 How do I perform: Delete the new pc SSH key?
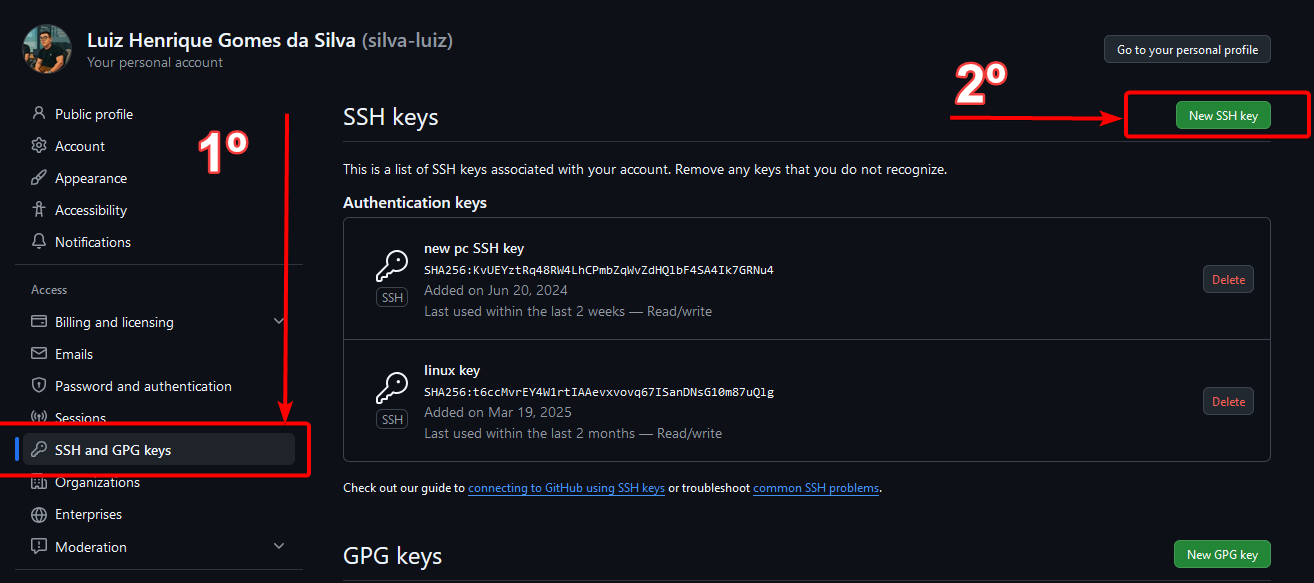(1228, 280)
